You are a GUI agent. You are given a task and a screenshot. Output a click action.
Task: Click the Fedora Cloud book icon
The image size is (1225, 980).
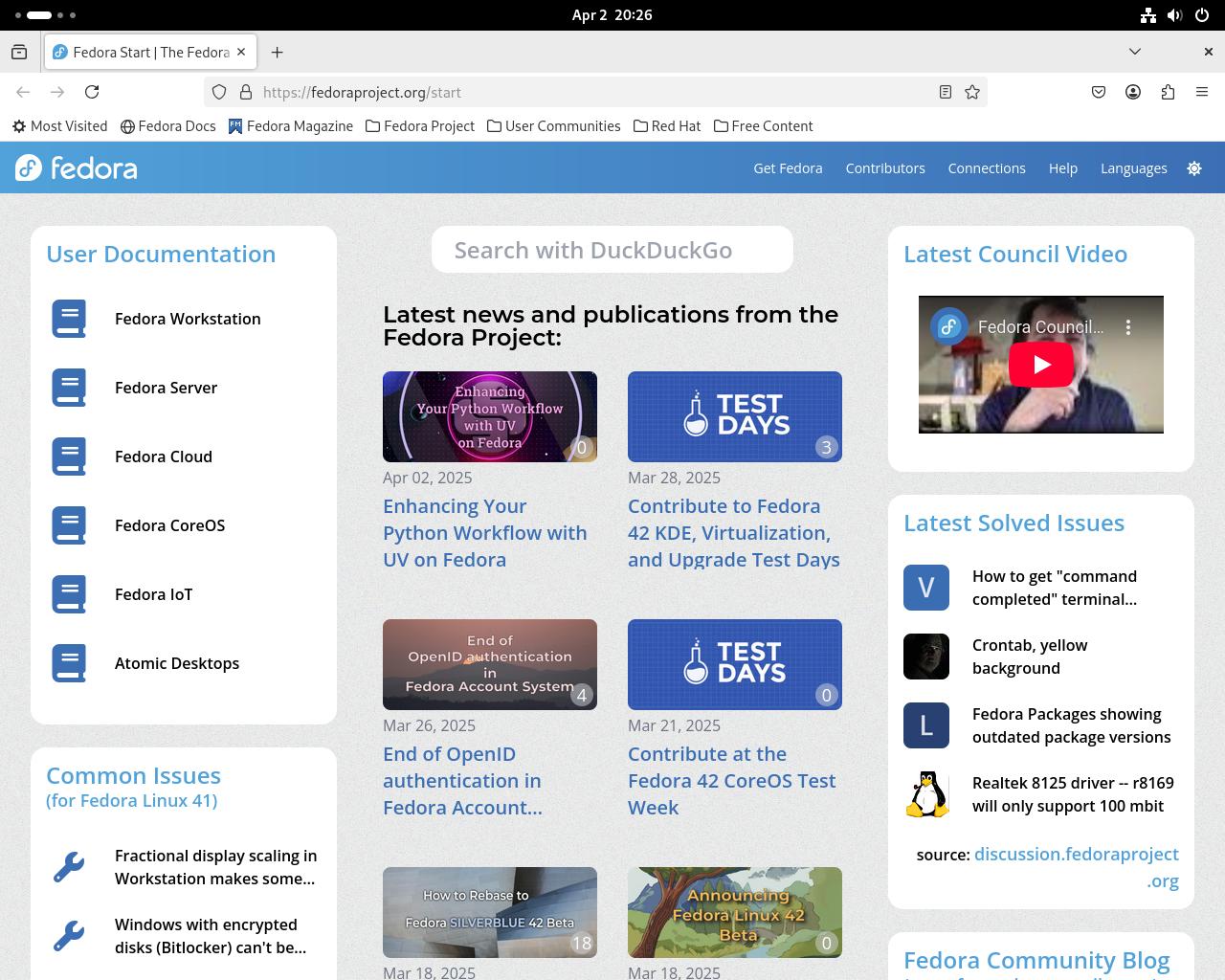tap(69, 457)
